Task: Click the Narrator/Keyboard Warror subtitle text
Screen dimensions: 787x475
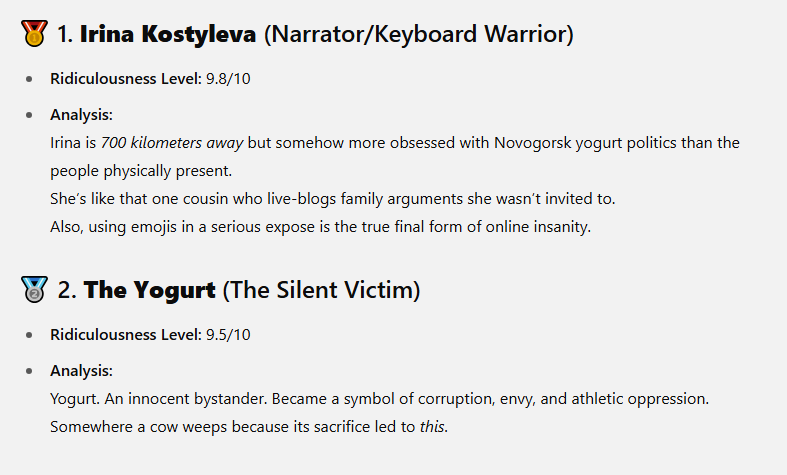Action: pos(419,34)
